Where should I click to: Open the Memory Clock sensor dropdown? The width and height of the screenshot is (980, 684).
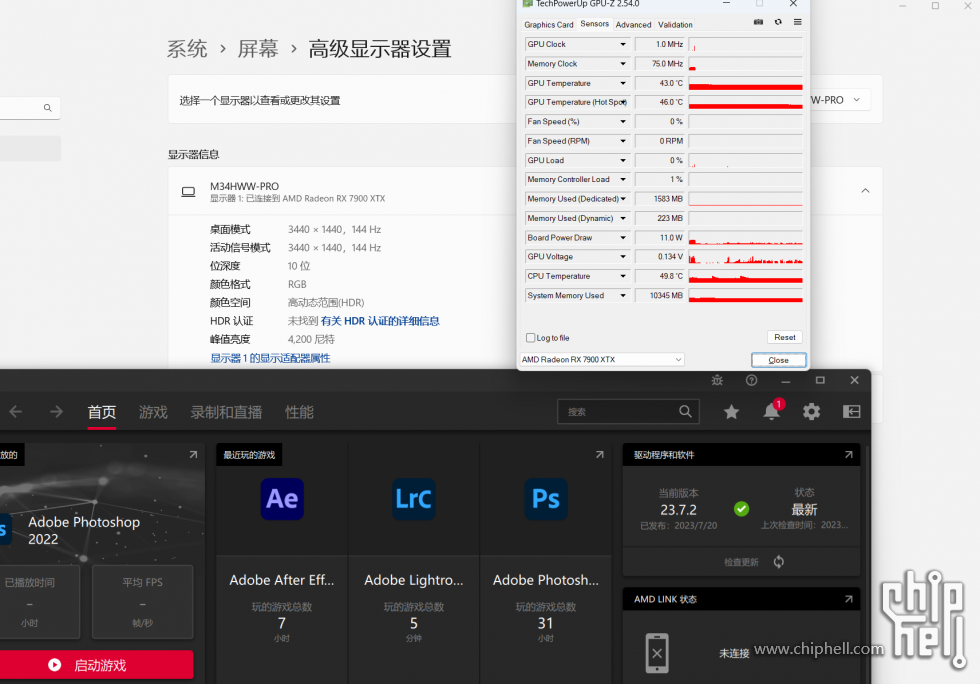tap(622, 64)
